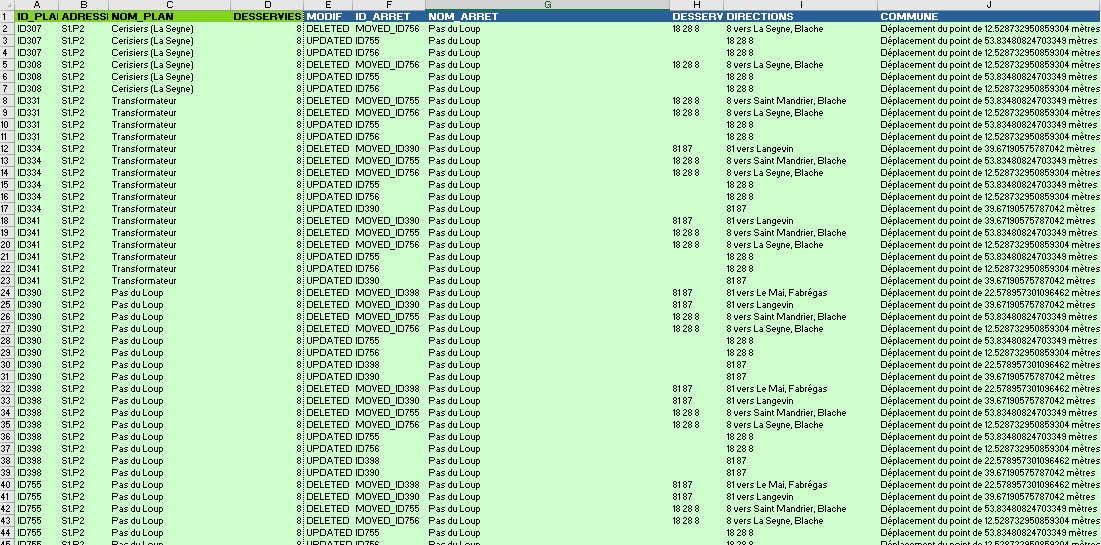Select '8 vers Le Mai, Fabrégas' in row 24
The height and width of the screenshot is (545, 1101).
[800, 293]
